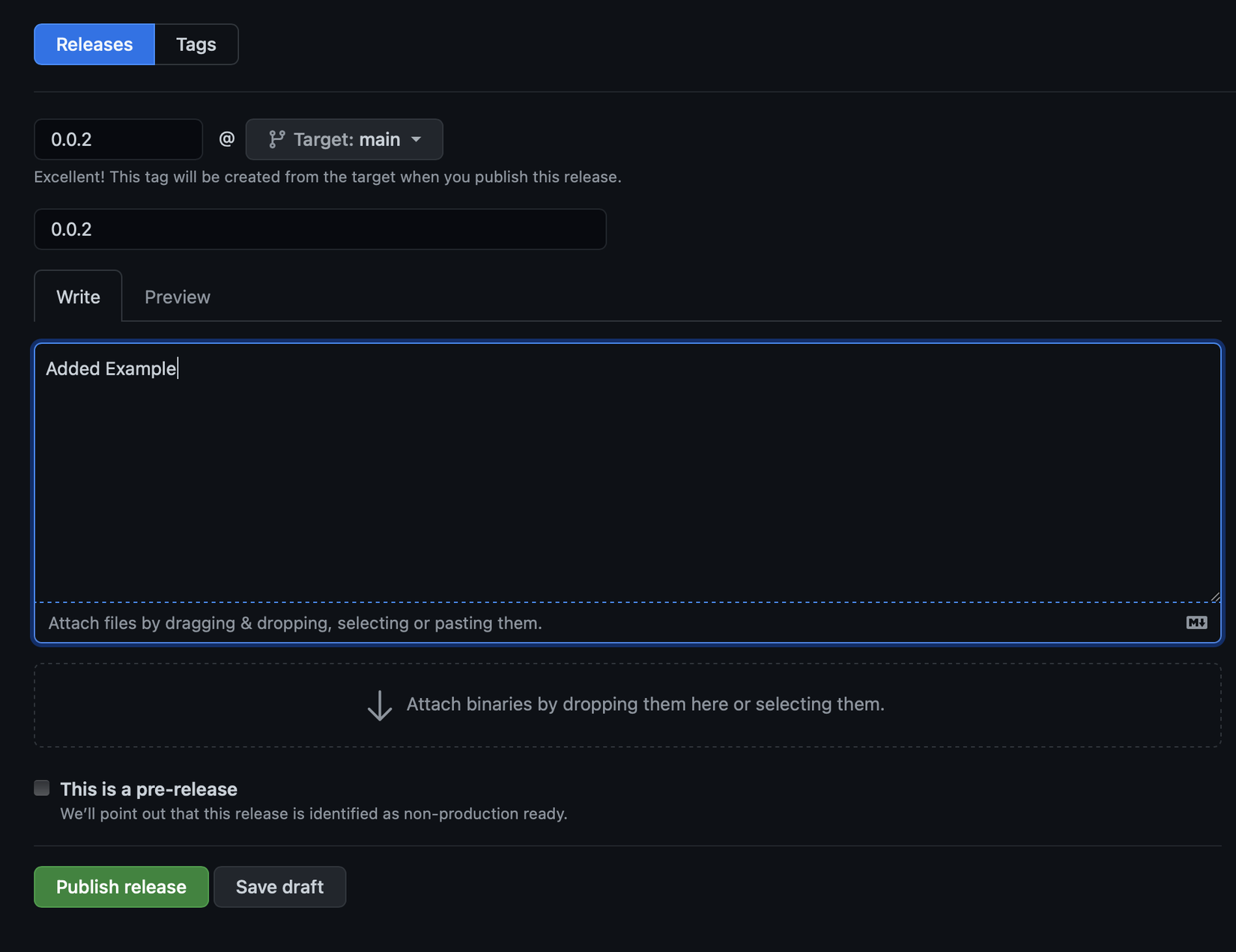Expand the Target: main caret arrow
The width and height of the screenshot is (1236, 952).
pyautogui.click(x=416, y=139)
